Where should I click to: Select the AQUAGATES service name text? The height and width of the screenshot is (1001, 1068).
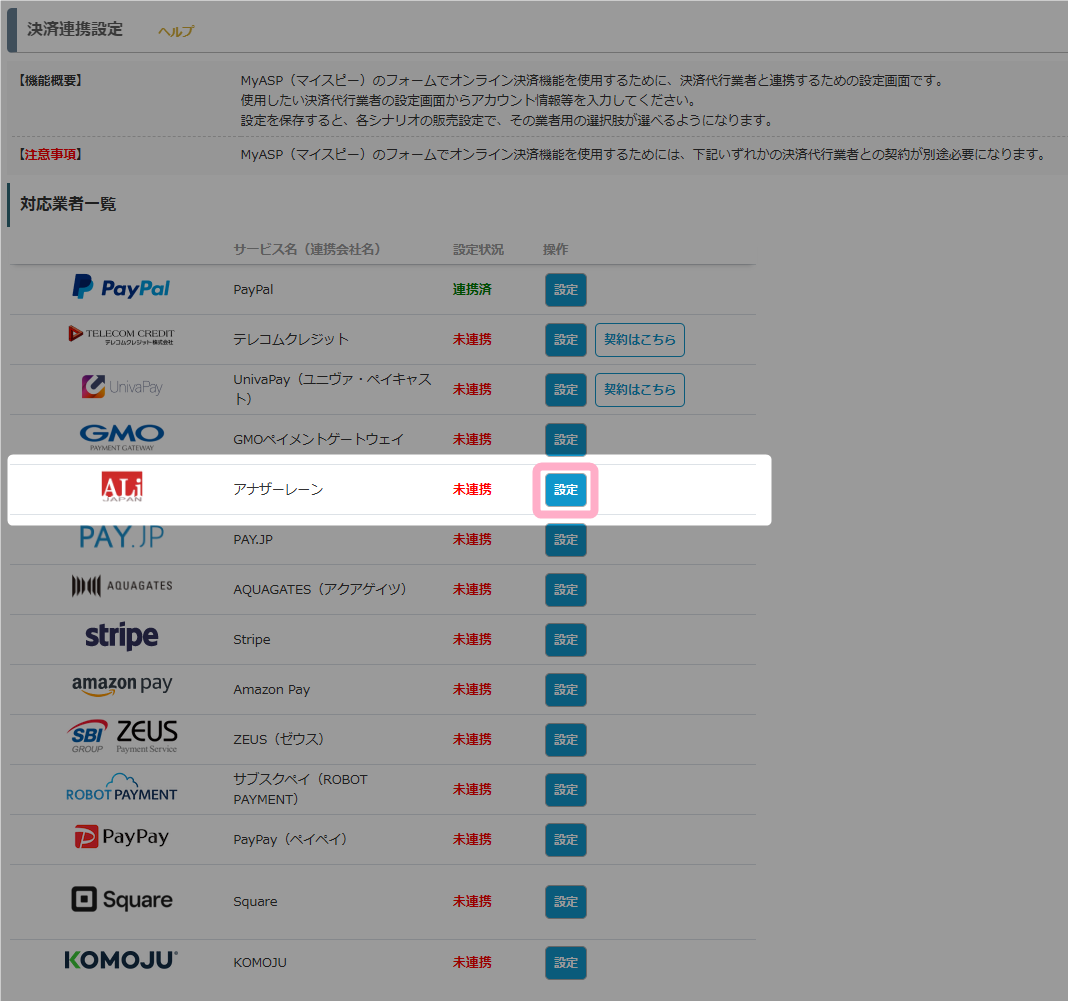point(320,589)
